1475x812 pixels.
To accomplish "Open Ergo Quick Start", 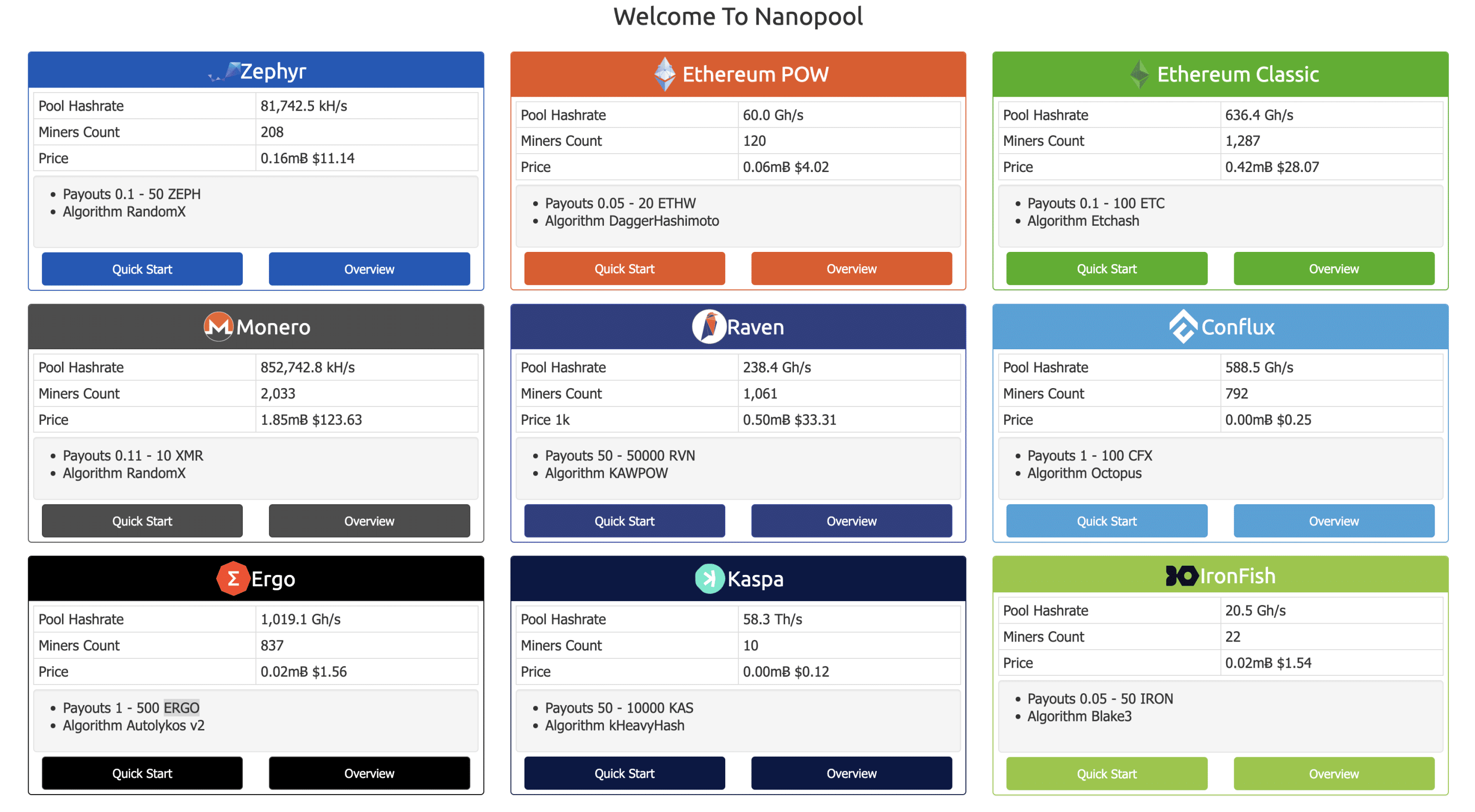I will (142, 773).
